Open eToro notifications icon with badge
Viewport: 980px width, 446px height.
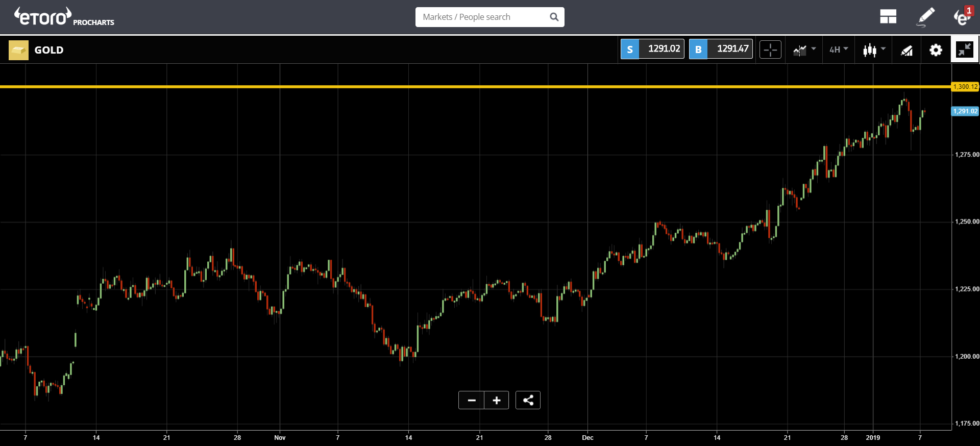pyautogui.click(x=962, y=16)
